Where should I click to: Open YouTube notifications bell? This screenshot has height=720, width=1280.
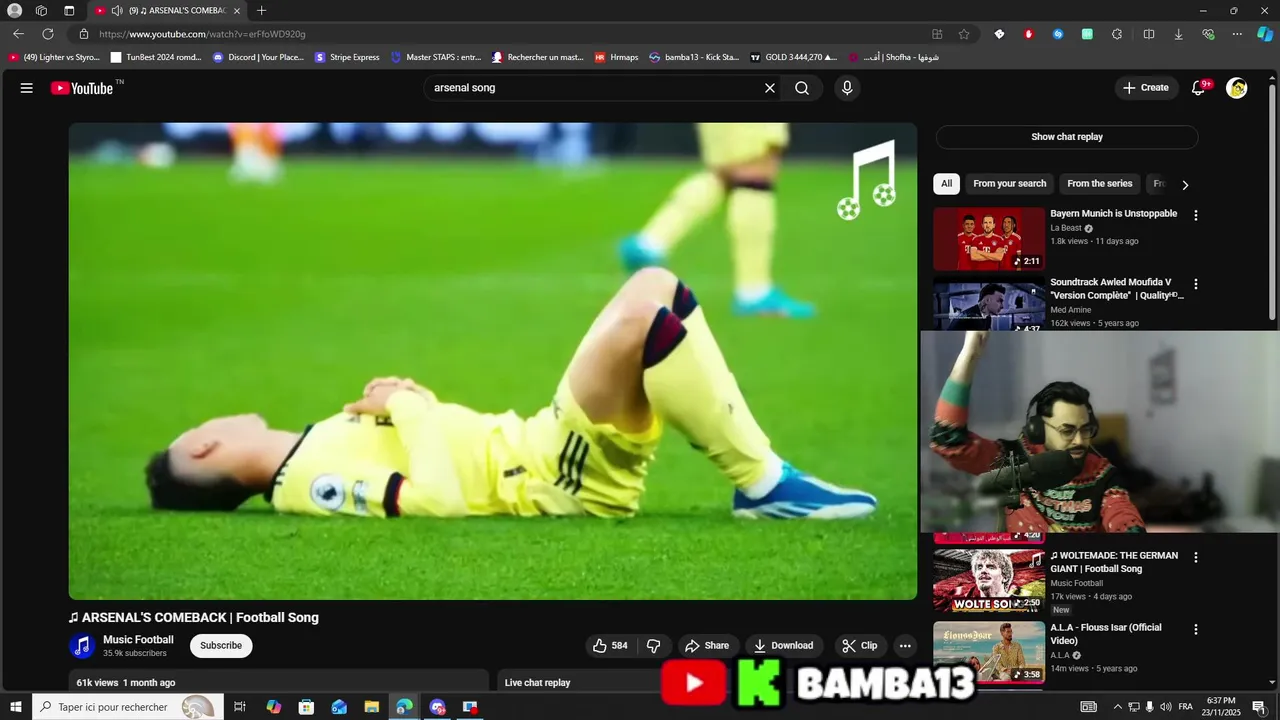1198,88
